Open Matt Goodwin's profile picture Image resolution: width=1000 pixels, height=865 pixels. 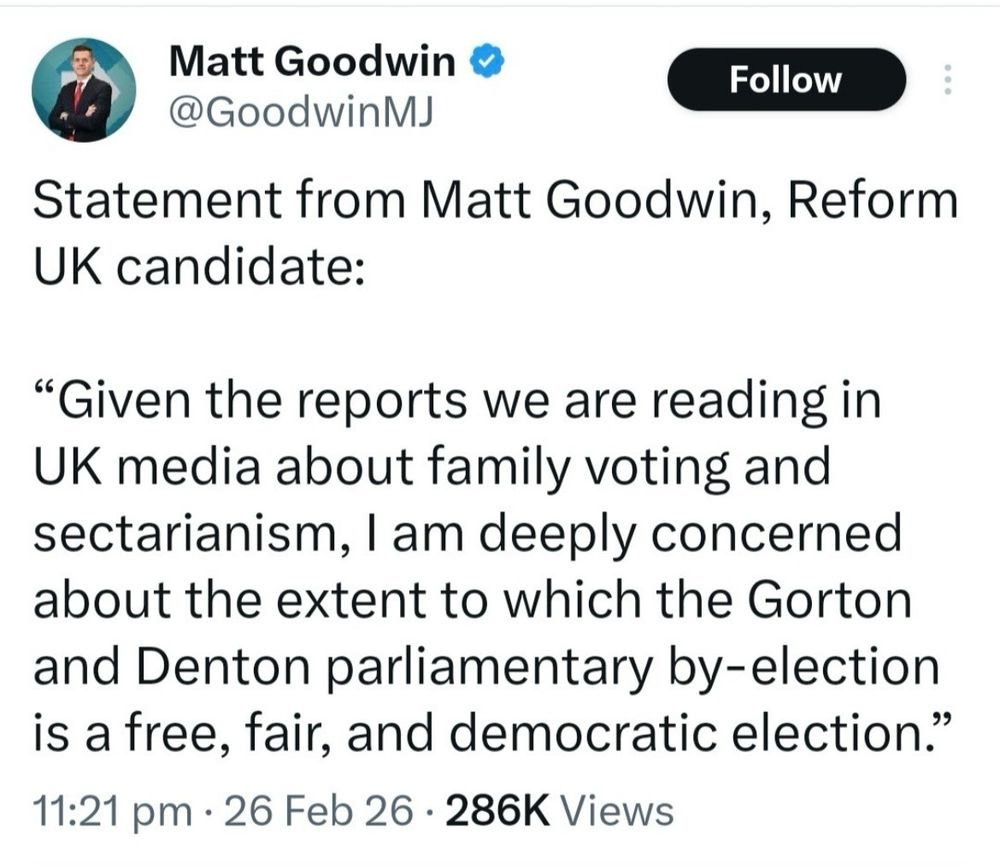coord(79,91)
